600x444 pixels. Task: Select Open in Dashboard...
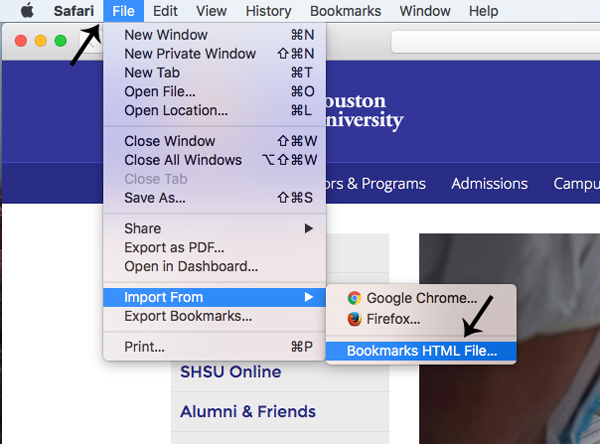click(214, 266)
